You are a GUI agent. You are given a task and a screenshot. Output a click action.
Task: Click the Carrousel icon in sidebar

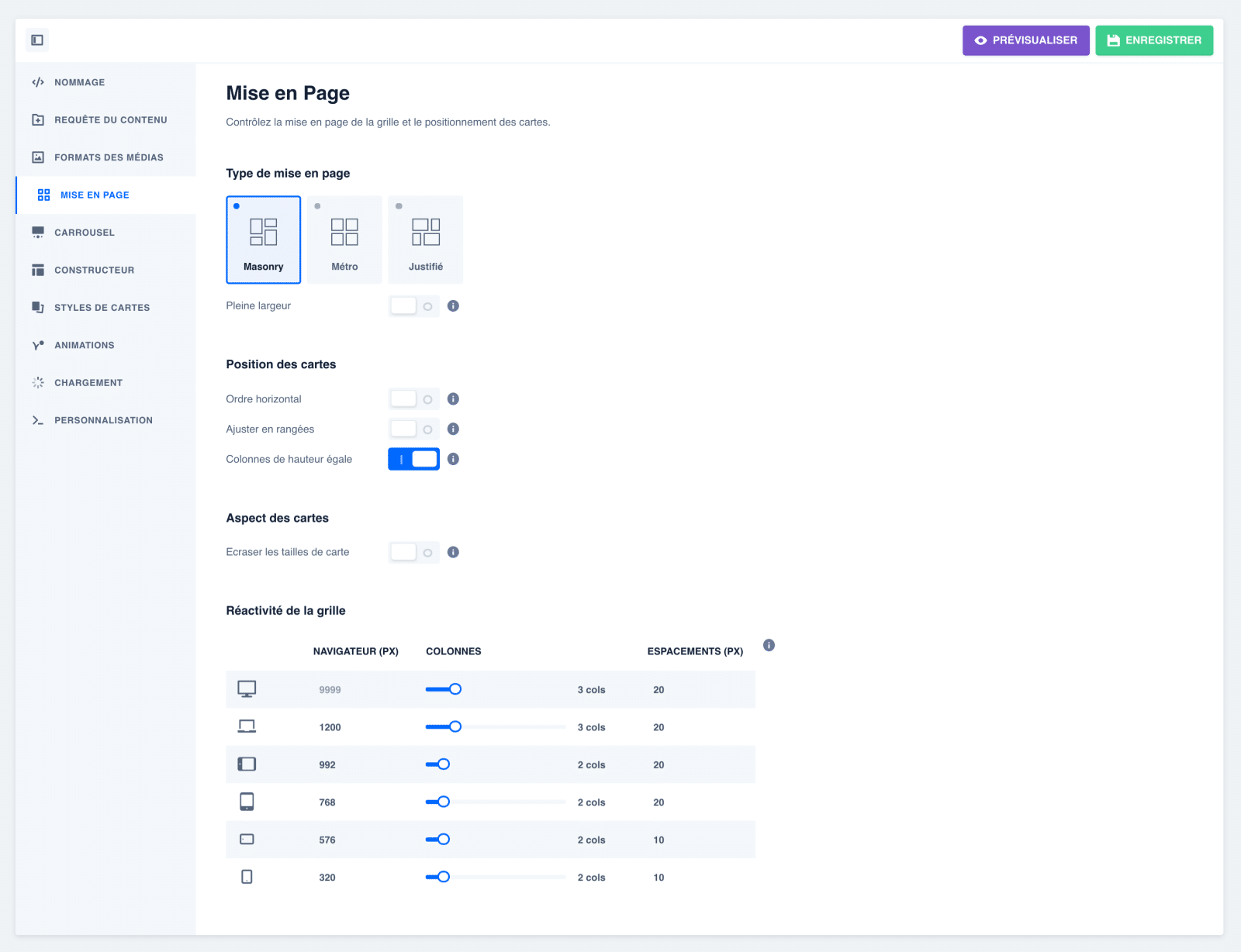38,233
